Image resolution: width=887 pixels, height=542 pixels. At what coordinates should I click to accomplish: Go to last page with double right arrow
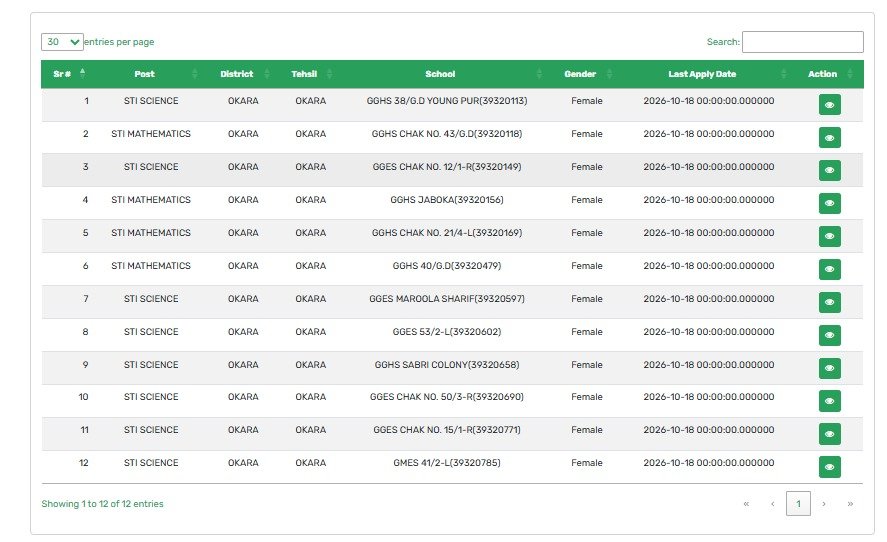click(x=850, y=504)
